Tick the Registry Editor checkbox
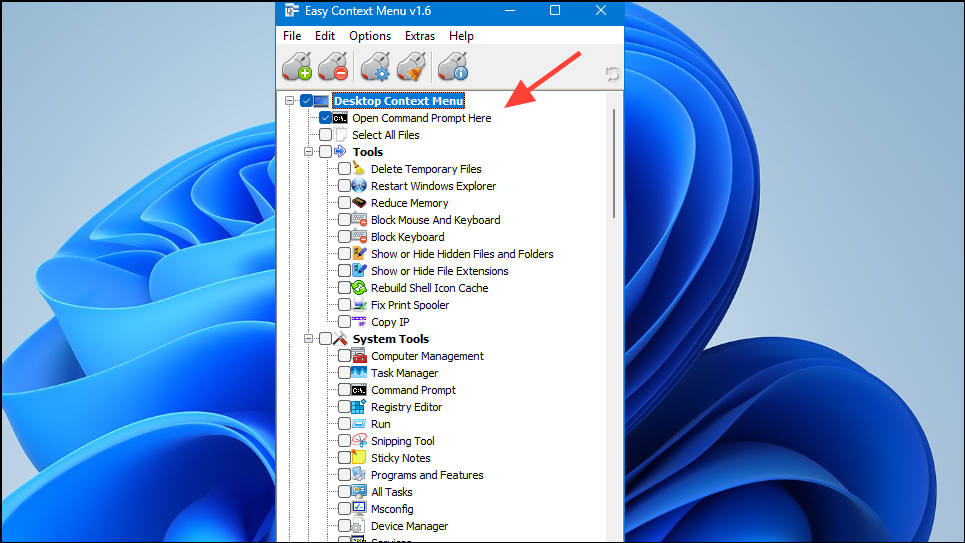965x543 pixels. [x=345, y=406]
